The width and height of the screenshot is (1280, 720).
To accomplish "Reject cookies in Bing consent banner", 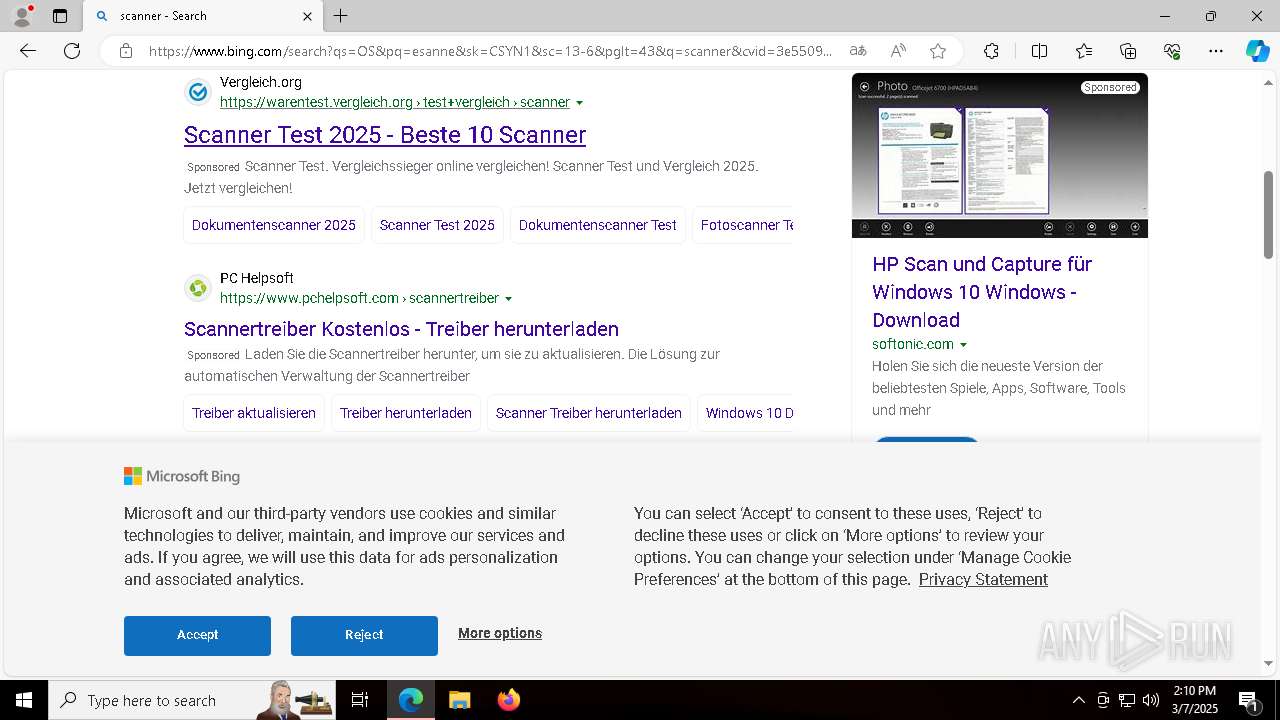I will pos(364,635).
